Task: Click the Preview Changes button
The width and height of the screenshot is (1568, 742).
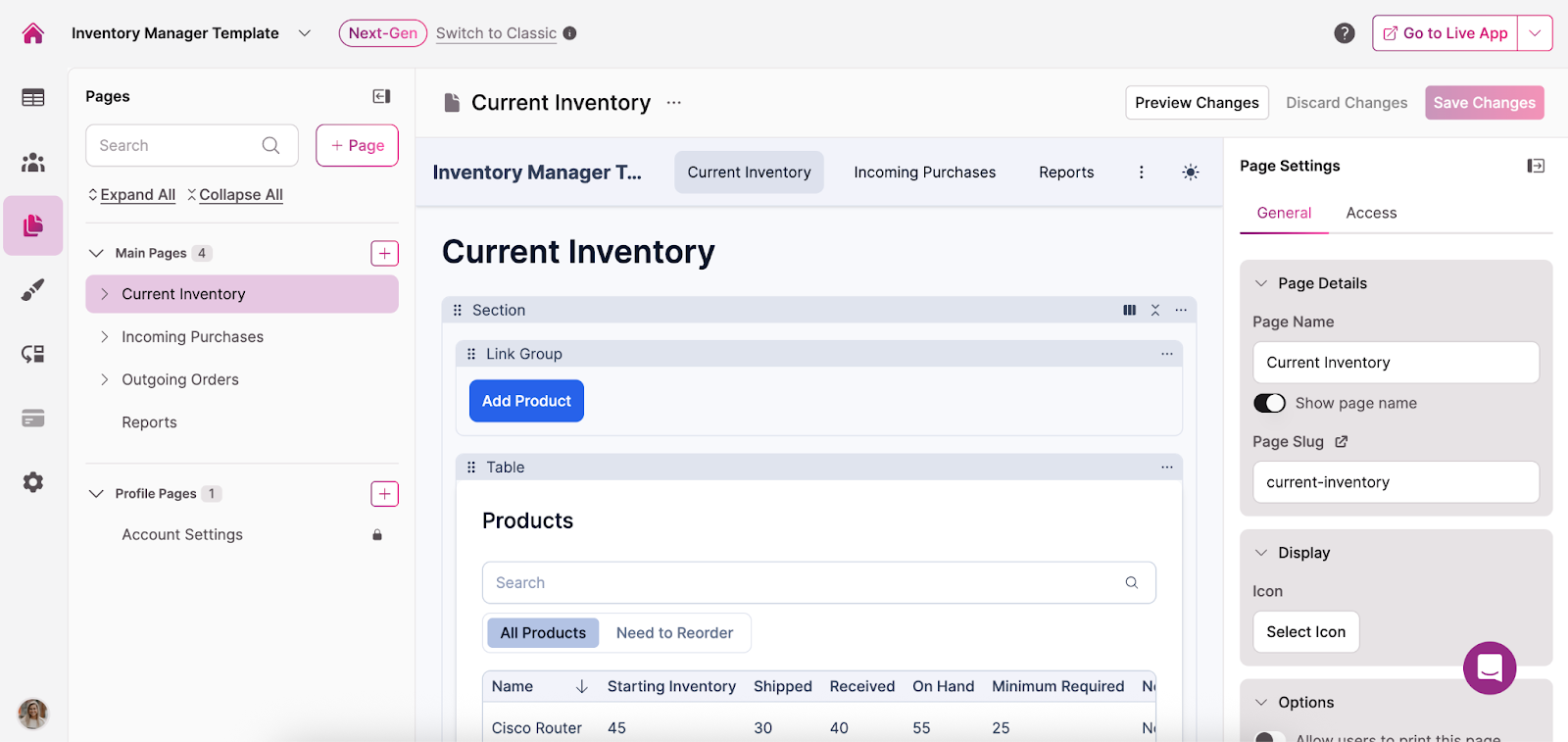Action: tap(1197, 103)
